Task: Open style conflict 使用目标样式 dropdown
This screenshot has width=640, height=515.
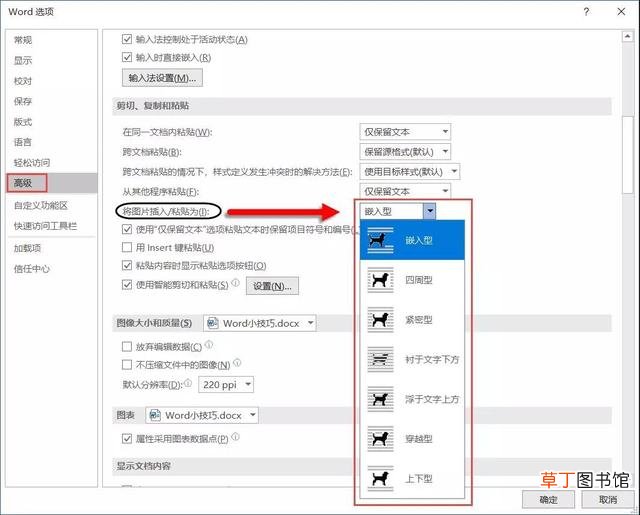Action: [410, 172]
